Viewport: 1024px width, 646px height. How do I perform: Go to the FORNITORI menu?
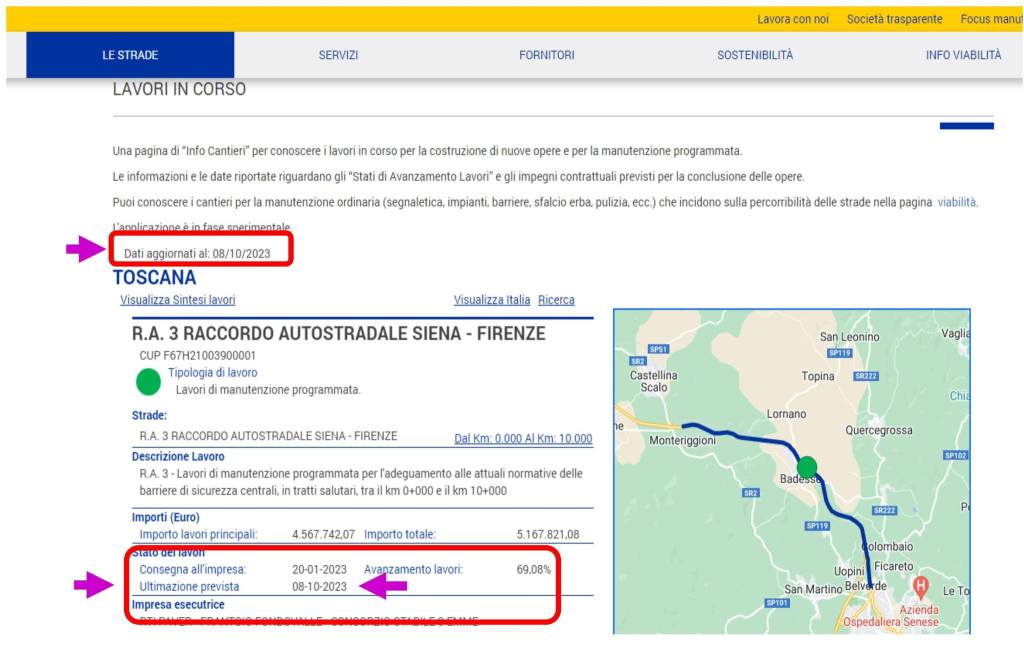tap(547, 55)
